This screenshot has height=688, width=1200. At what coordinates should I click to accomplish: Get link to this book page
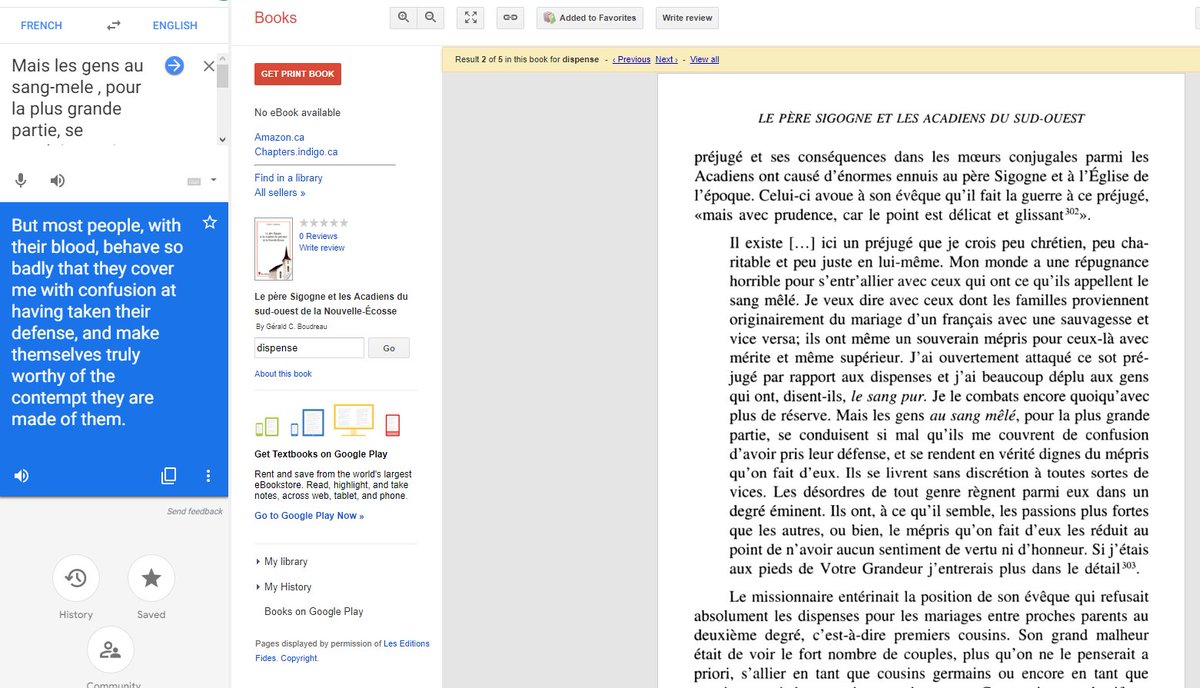pos(510,17)
